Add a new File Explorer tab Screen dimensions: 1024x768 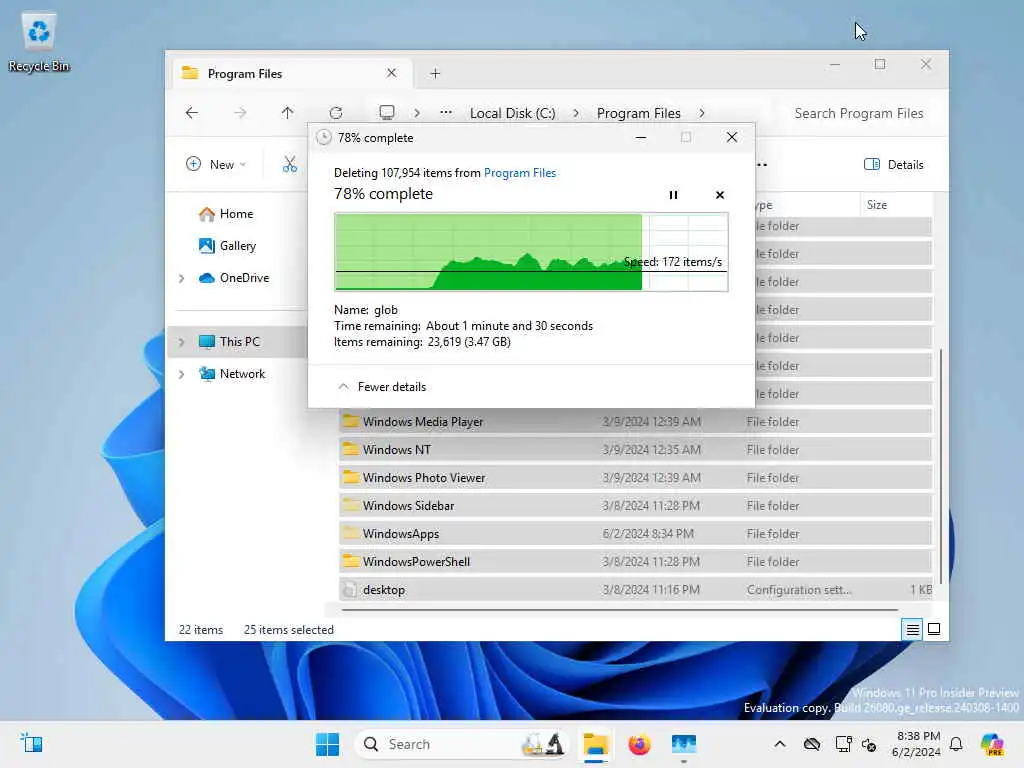[x=436, y=73]
